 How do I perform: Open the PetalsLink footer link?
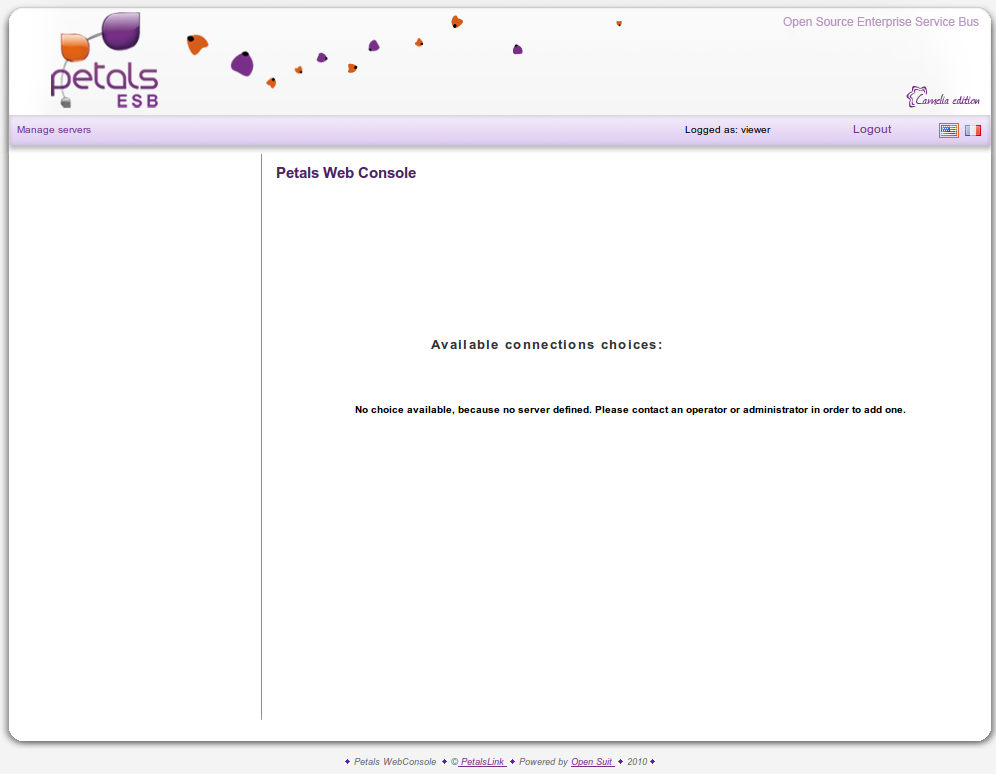482,762
